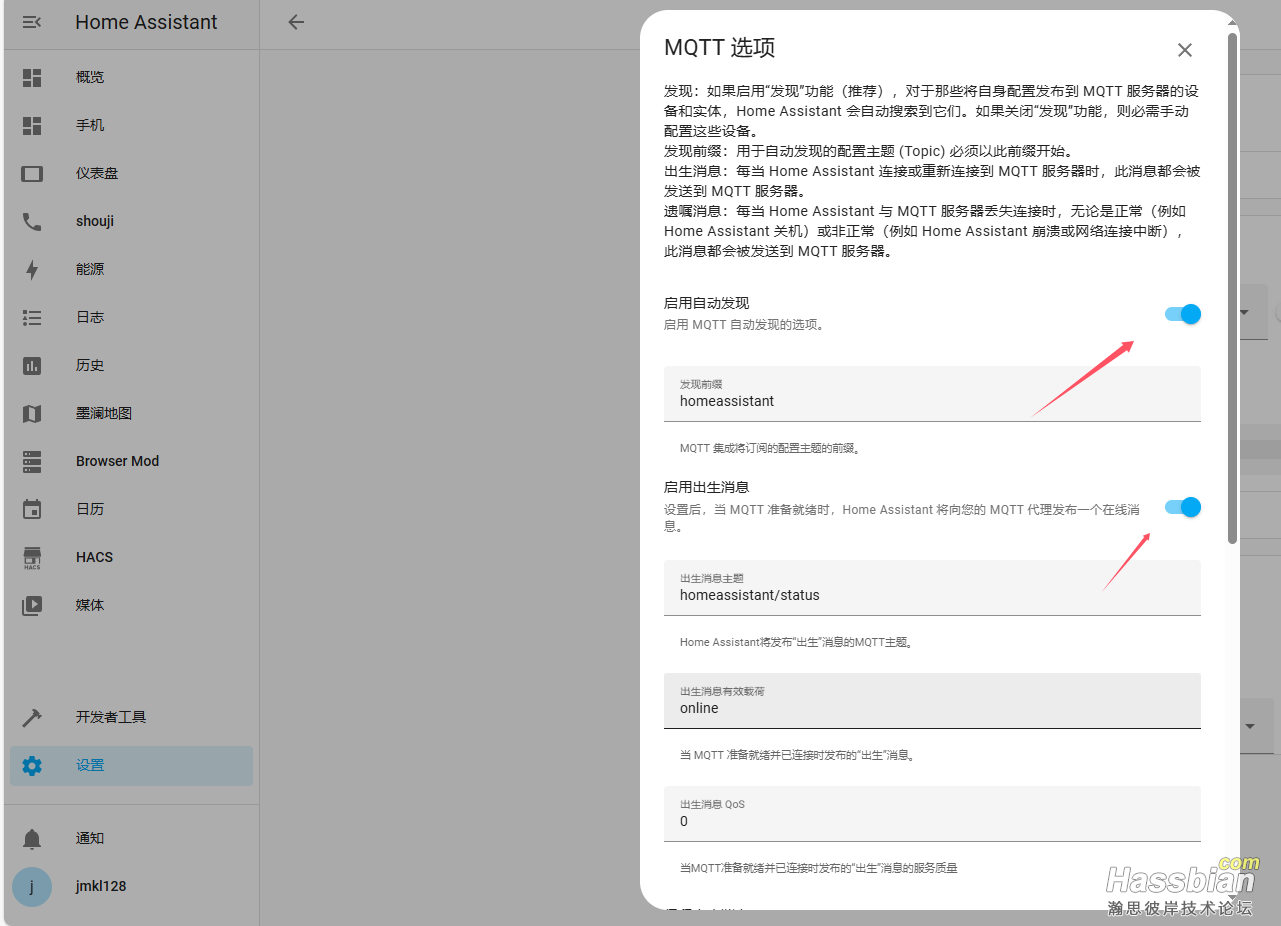Click the 仪表盘 tablet icon
This screenshot has height=926, width=1281.
[x=32, y=173]
